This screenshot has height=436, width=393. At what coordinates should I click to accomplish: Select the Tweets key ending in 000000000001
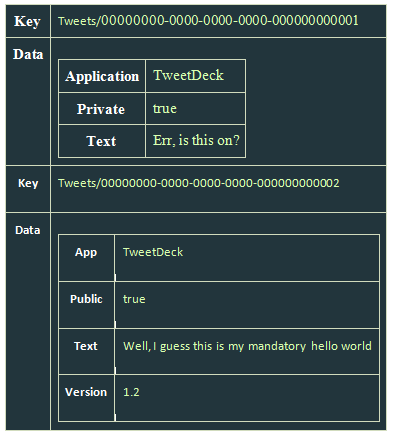[208, 21]
